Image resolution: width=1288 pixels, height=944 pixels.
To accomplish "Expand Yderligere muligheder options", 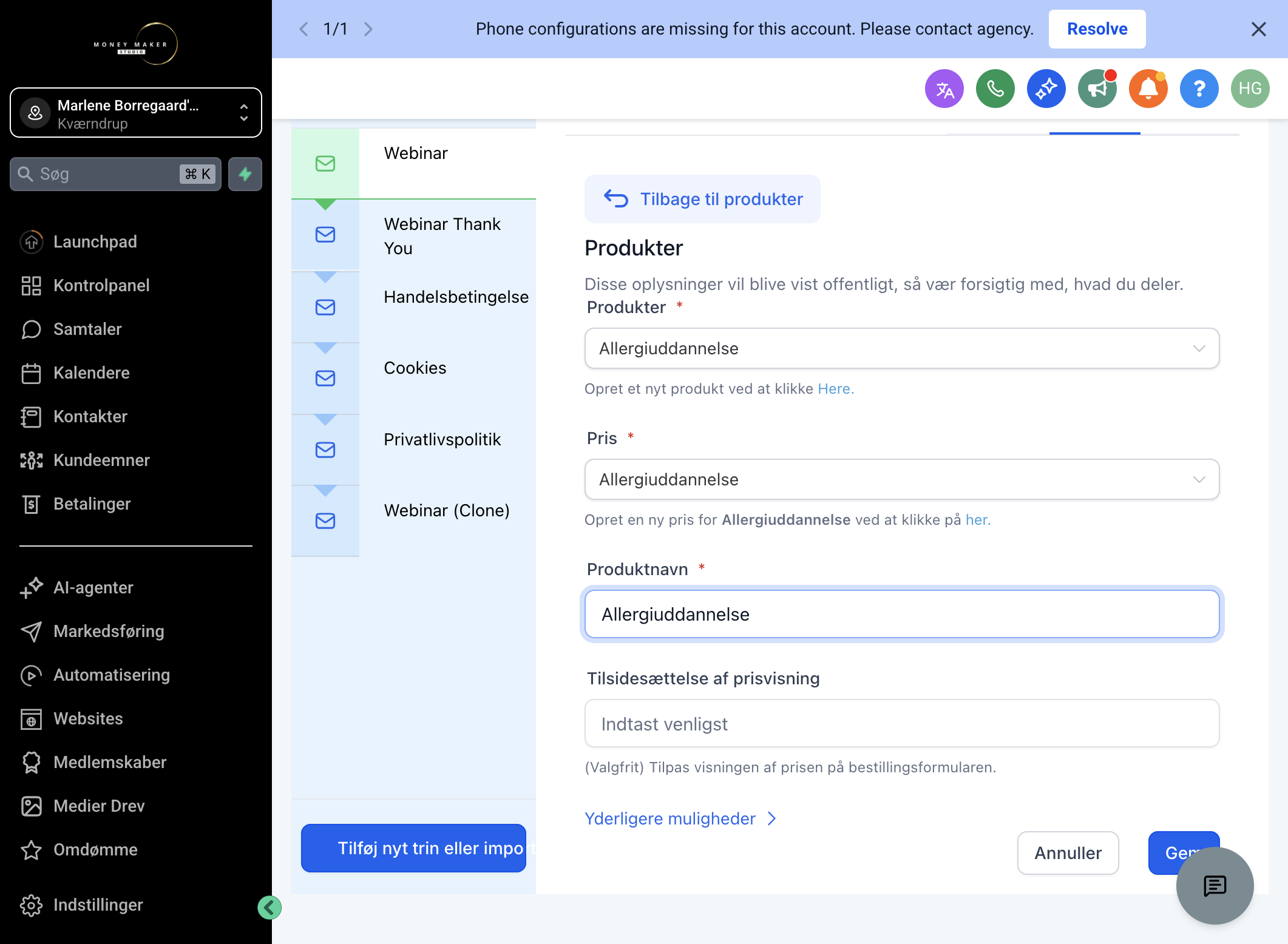I will coord(680,818).
